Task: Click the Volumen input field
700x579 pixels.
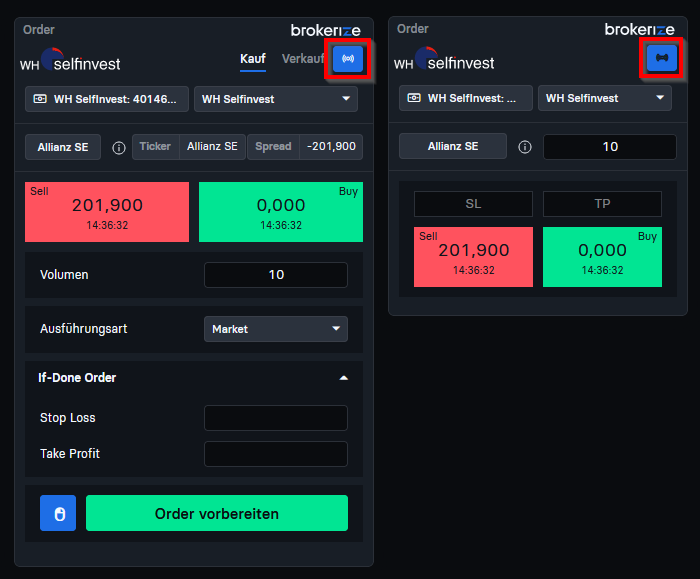Action: click(276, 275)
